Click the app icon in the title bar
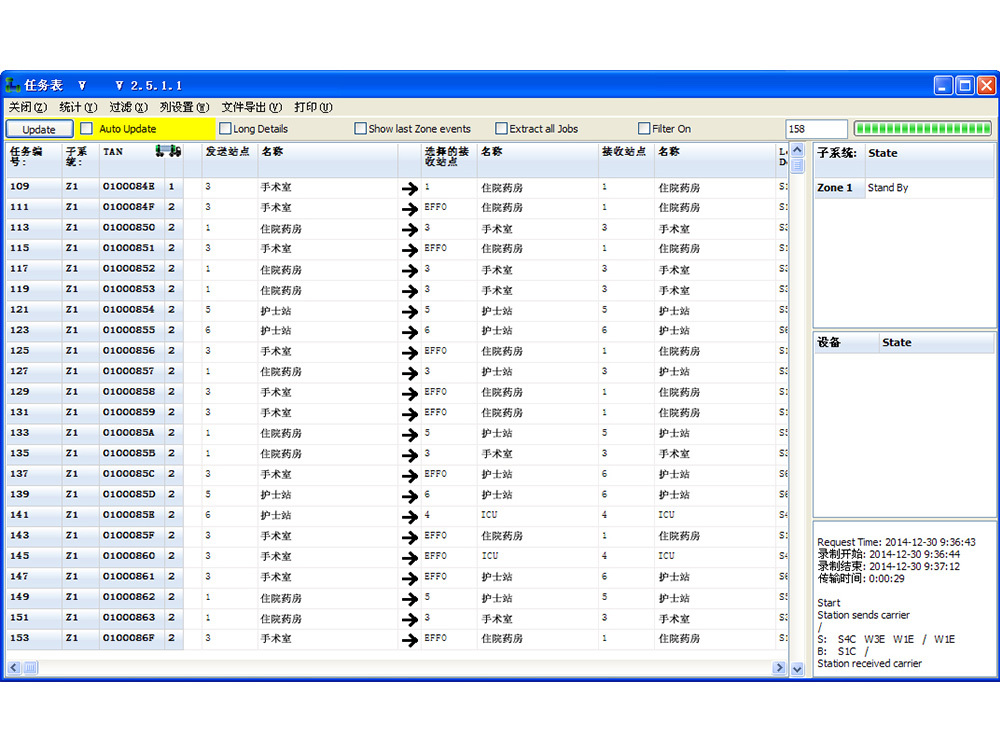The height and width of the screenshot is (750, 1000). pyautogui.click(x=12, y=85)
